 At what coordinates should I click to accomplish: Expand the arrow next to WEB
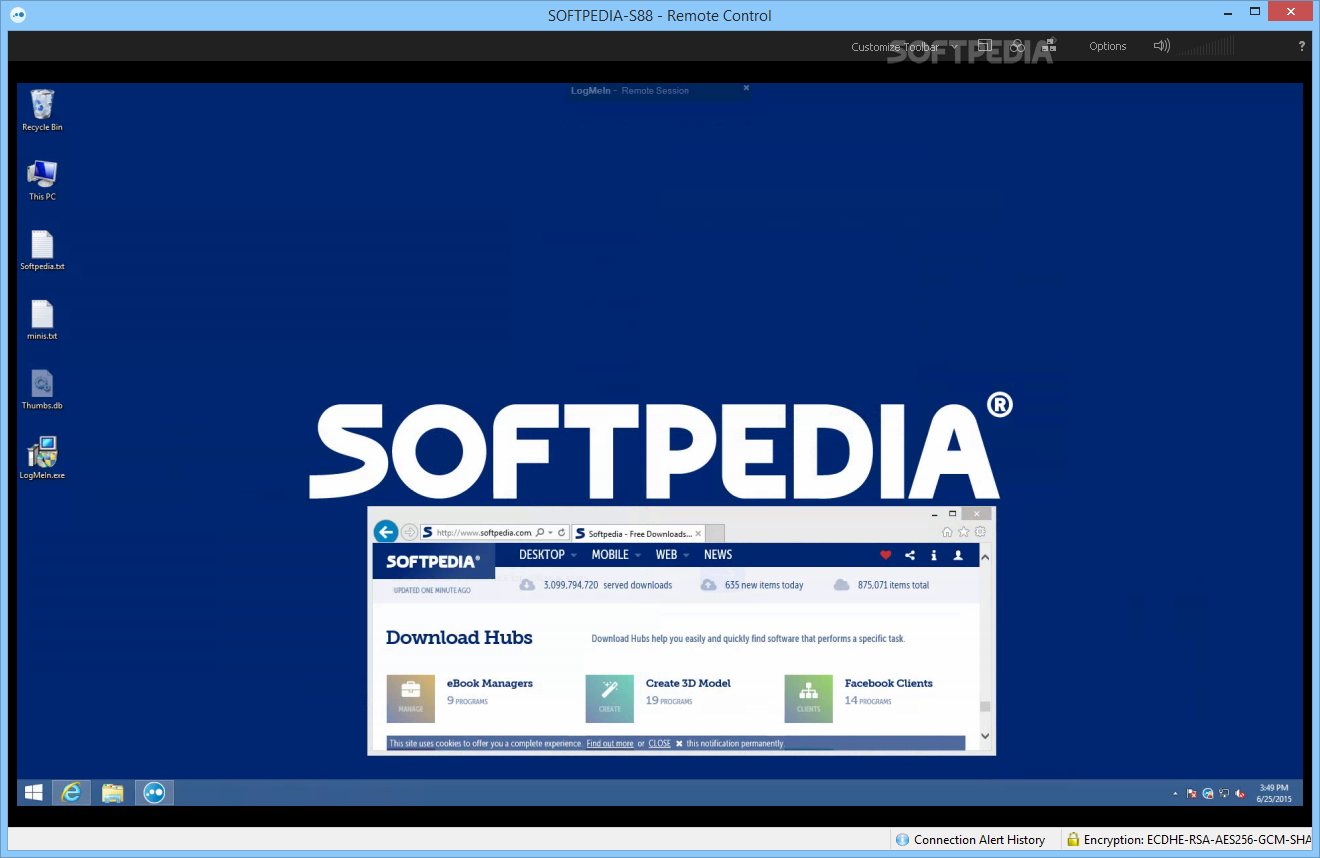click(x=686, y=556)
